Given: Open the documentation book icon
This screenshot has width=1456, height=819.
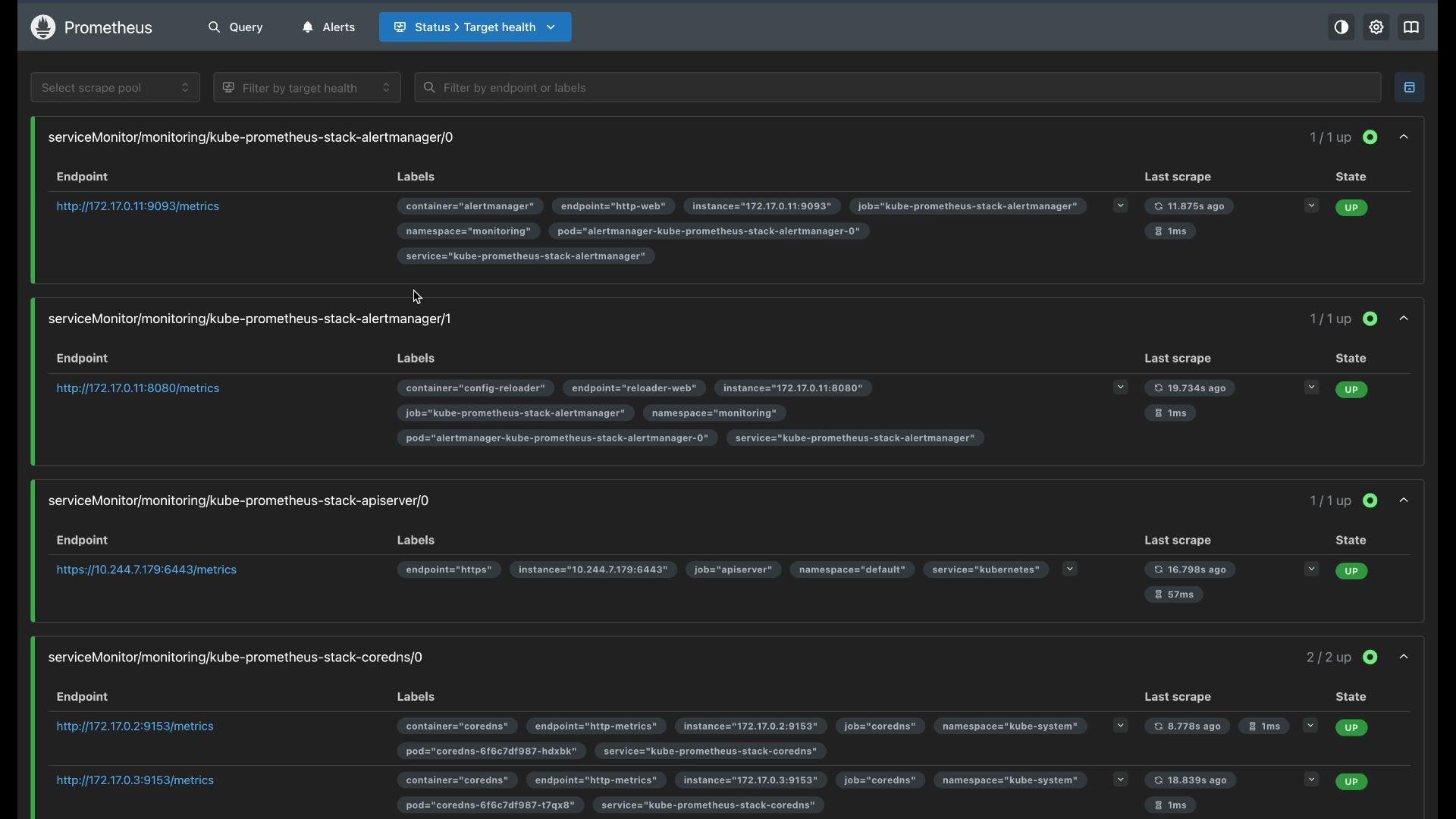Looking at the screenshot, I should 1411,27.
